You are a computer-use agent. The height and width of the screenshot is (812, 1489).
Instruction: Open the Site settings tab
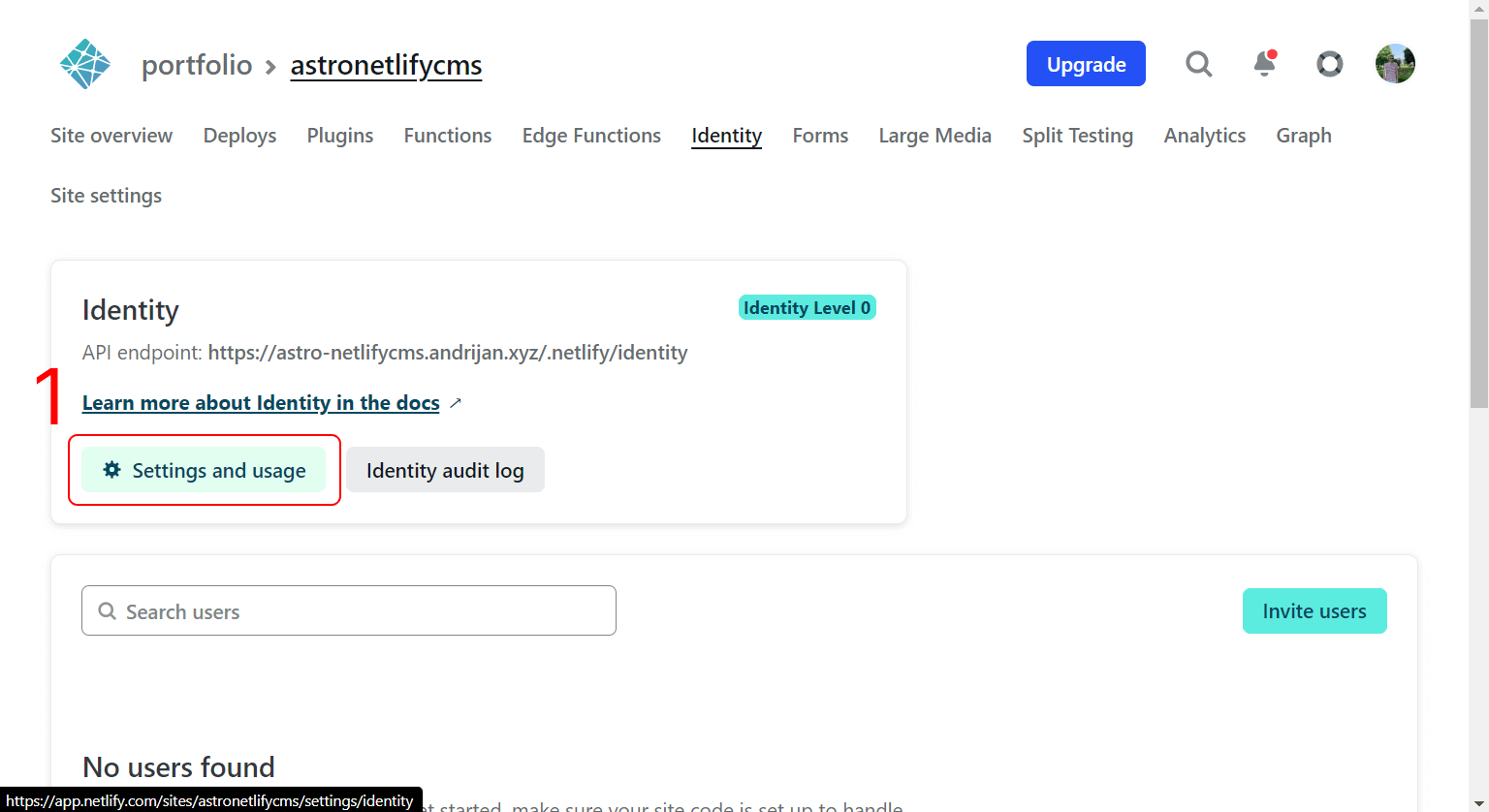click(106, 196)
